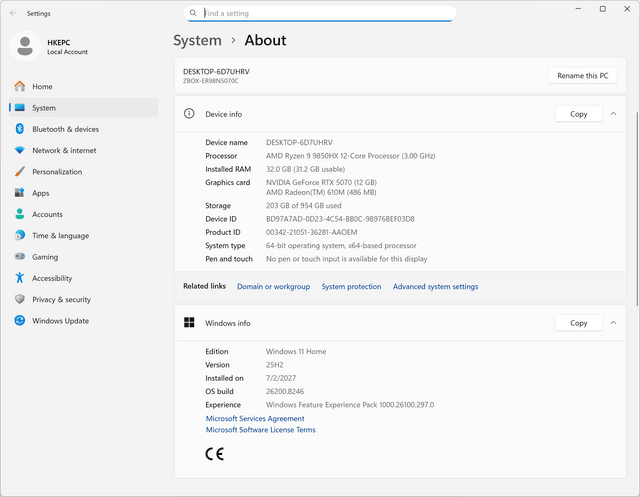Close the Settings window

click(627, 9)
